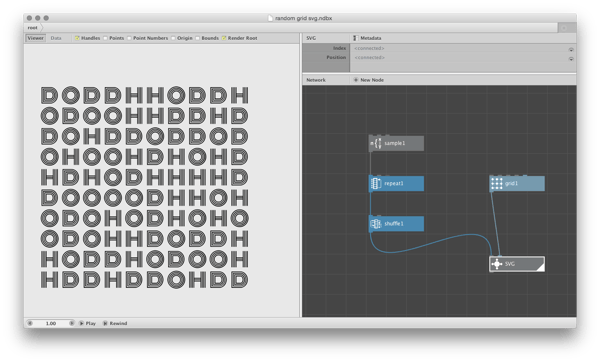This screenshot has height=362, width=600.
Task: Toggle the Origin checkbox
Action: [x=173, y=38]
